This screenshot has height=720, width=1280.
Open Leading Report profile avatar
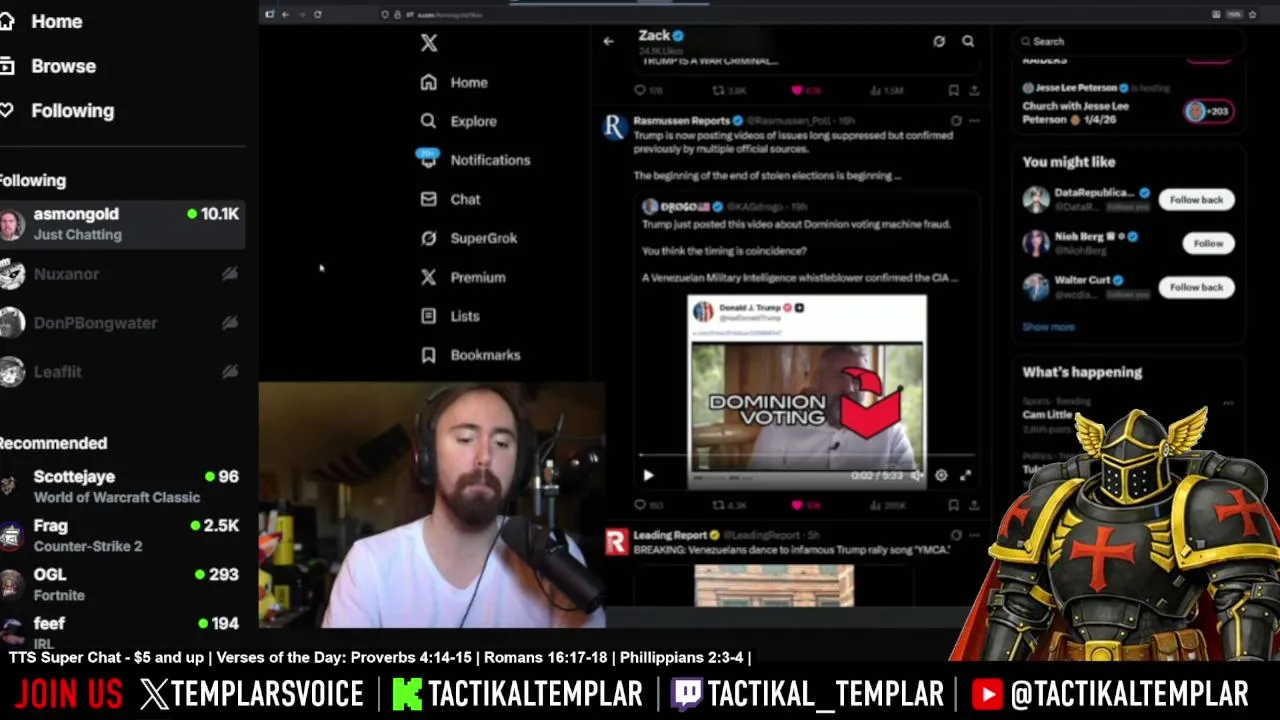615,542
